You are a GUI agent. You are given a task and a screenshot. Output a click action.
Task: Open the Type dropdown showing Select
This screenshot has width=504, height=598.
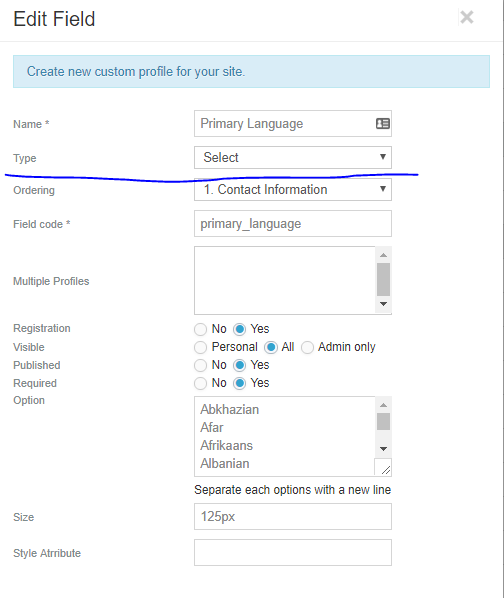click(293, 158)
